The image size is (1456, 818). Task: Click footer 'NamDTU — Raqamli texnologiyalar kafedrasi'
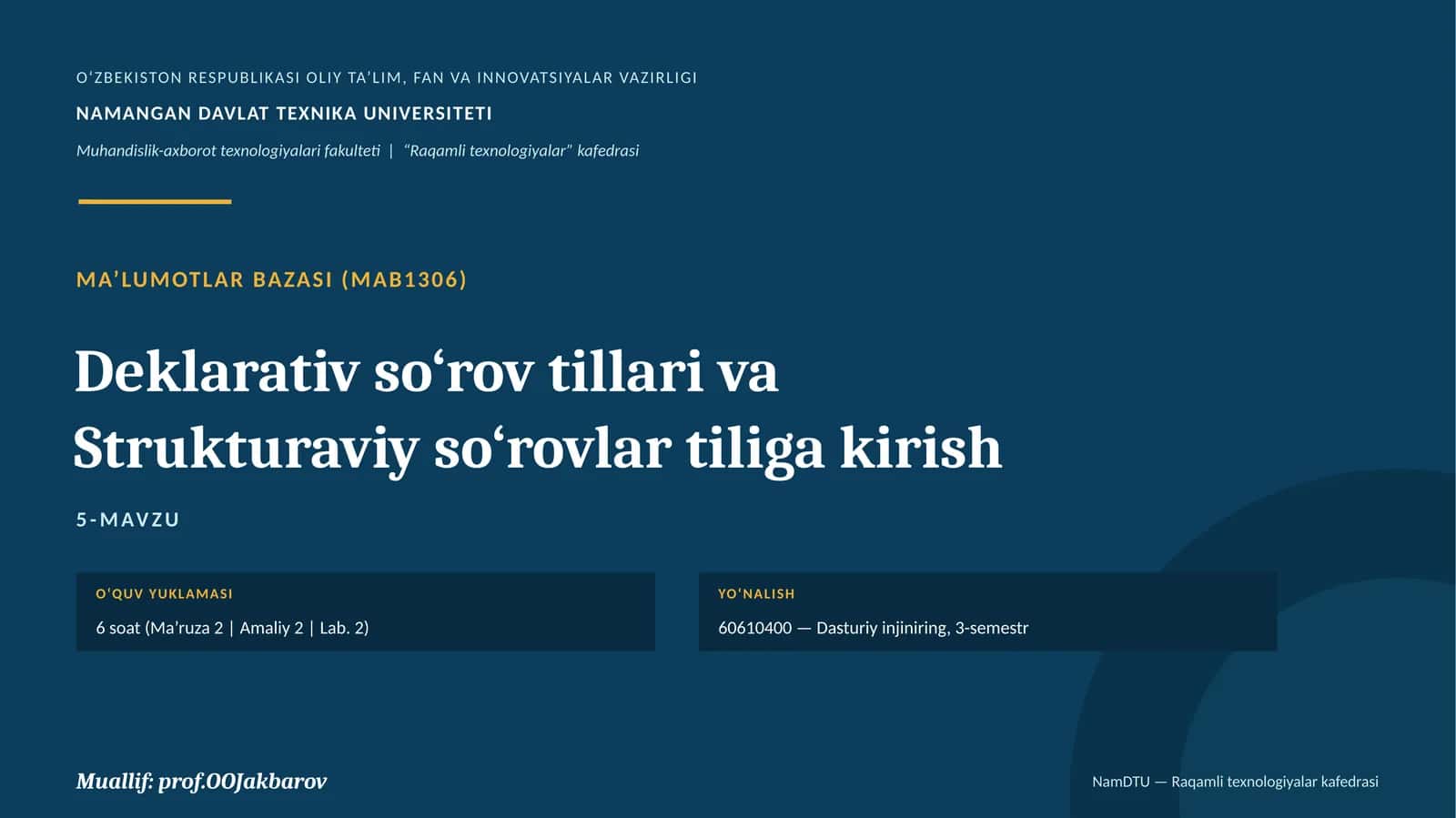click(1235, 782)
